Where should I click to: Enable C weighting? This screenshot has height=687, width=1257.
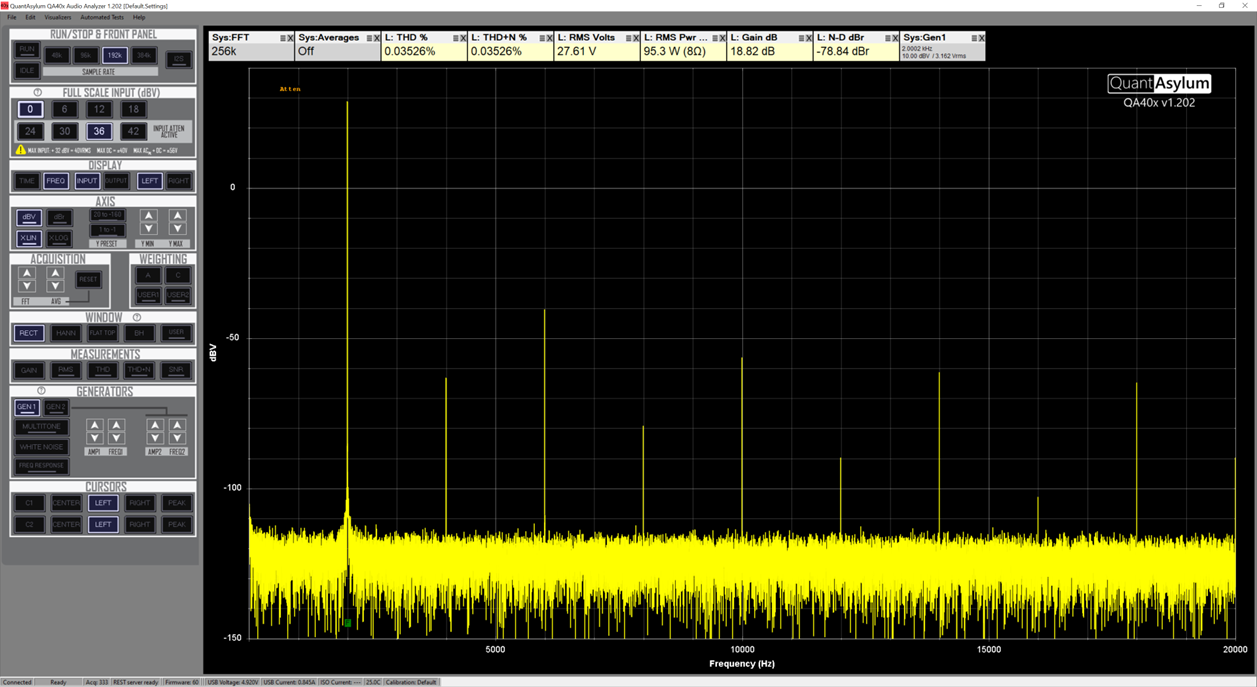(178, 275)
